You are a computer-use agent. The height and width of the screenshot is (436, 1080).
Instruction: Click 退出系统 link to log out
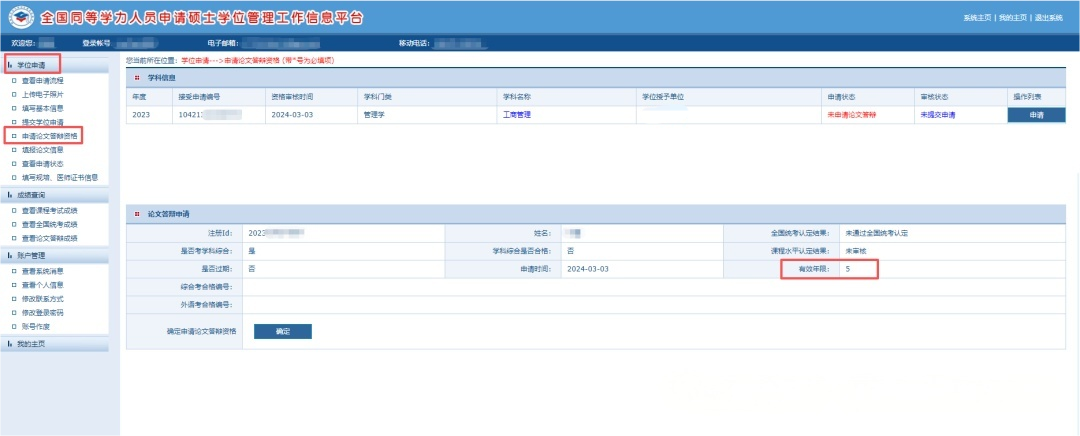[1048, 18]
